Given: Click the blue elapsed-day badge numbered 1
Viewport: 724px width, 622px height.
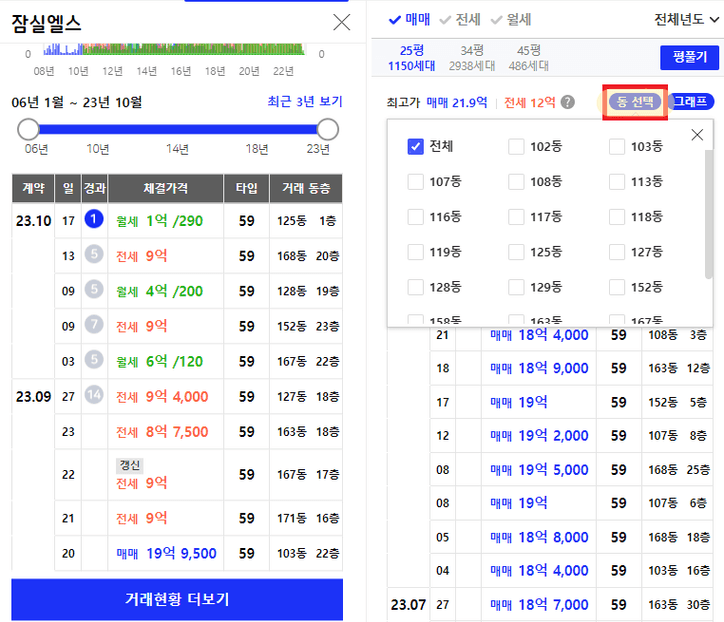Looking at the screenshot, I should (x=94, y=219).
